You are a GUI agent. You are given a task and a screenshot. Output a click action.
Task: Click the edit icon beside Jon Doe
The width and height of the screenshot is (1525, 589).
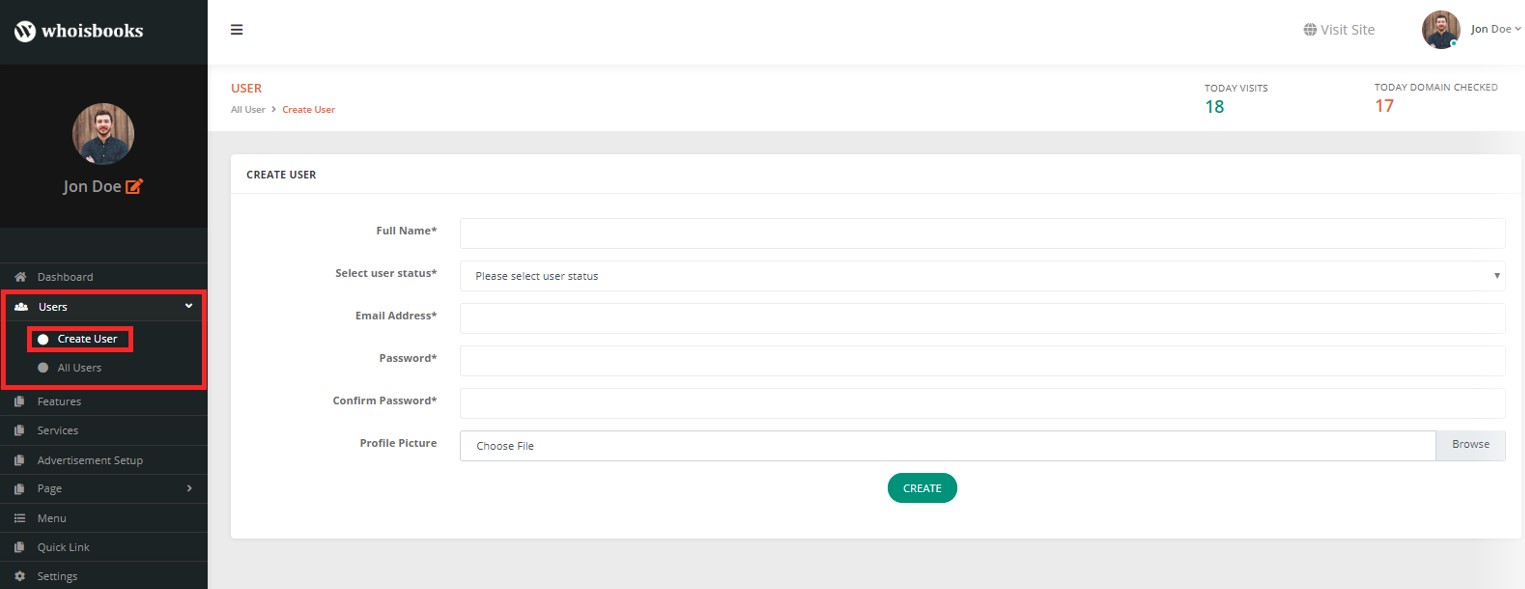click(134, 186)
